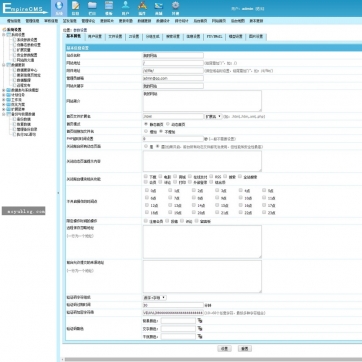Open the 模板 (Template) top navigation icon

[x=109, y=8]
